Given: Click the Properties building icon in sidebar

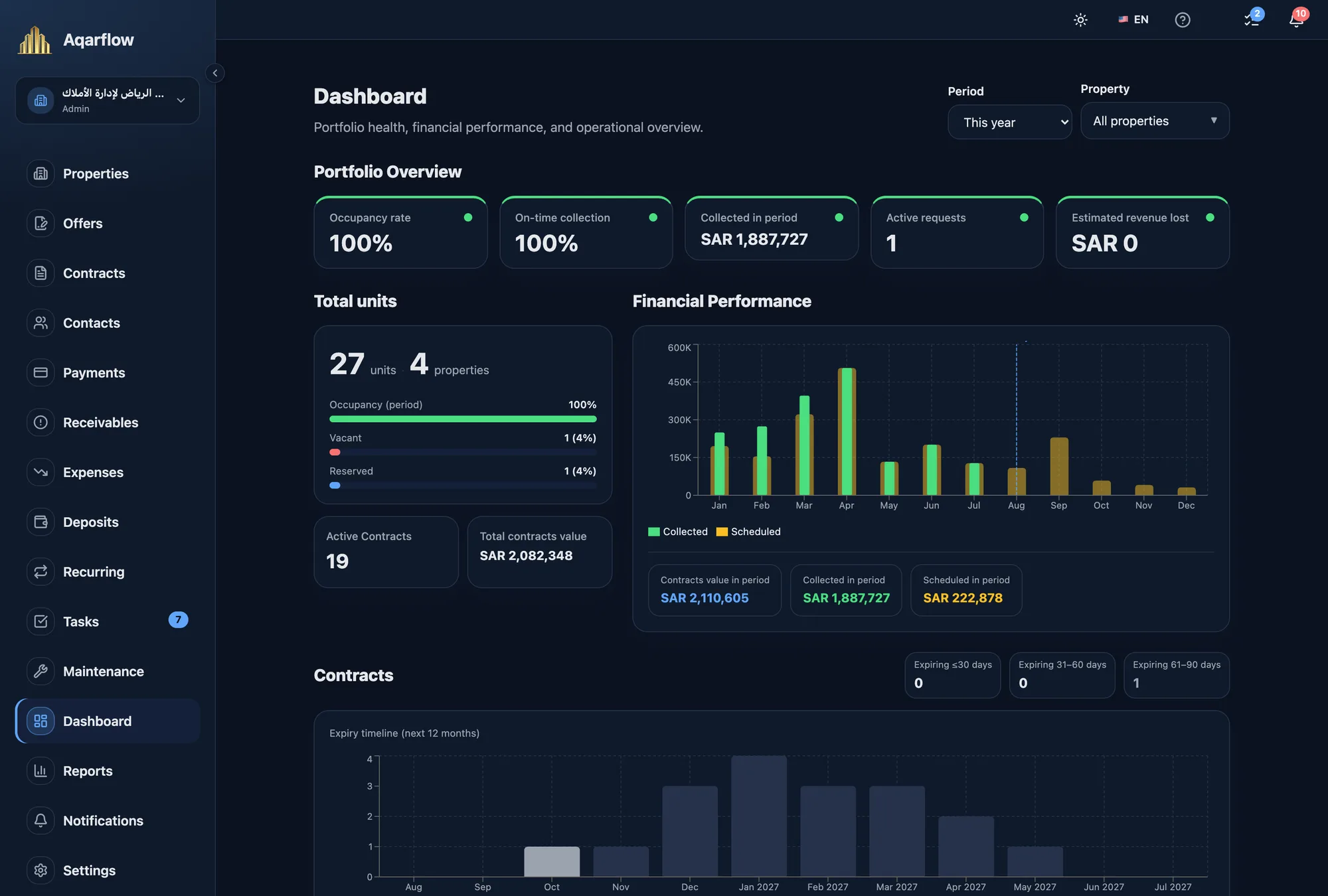Looking at the screenshot, I should (41, 173).
